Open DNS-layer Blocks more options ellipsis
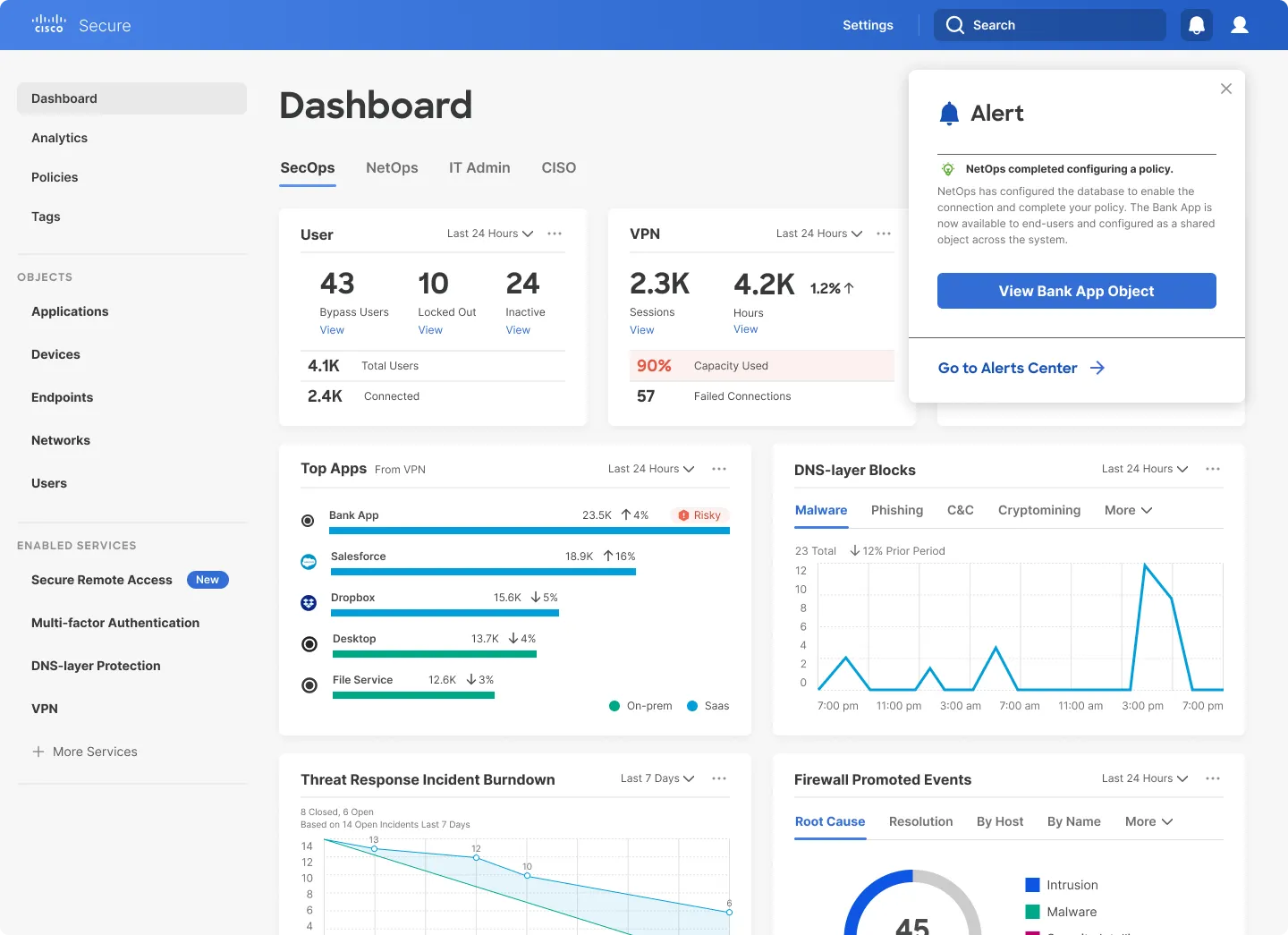 pyautogui.click(x=1213, y=469)
